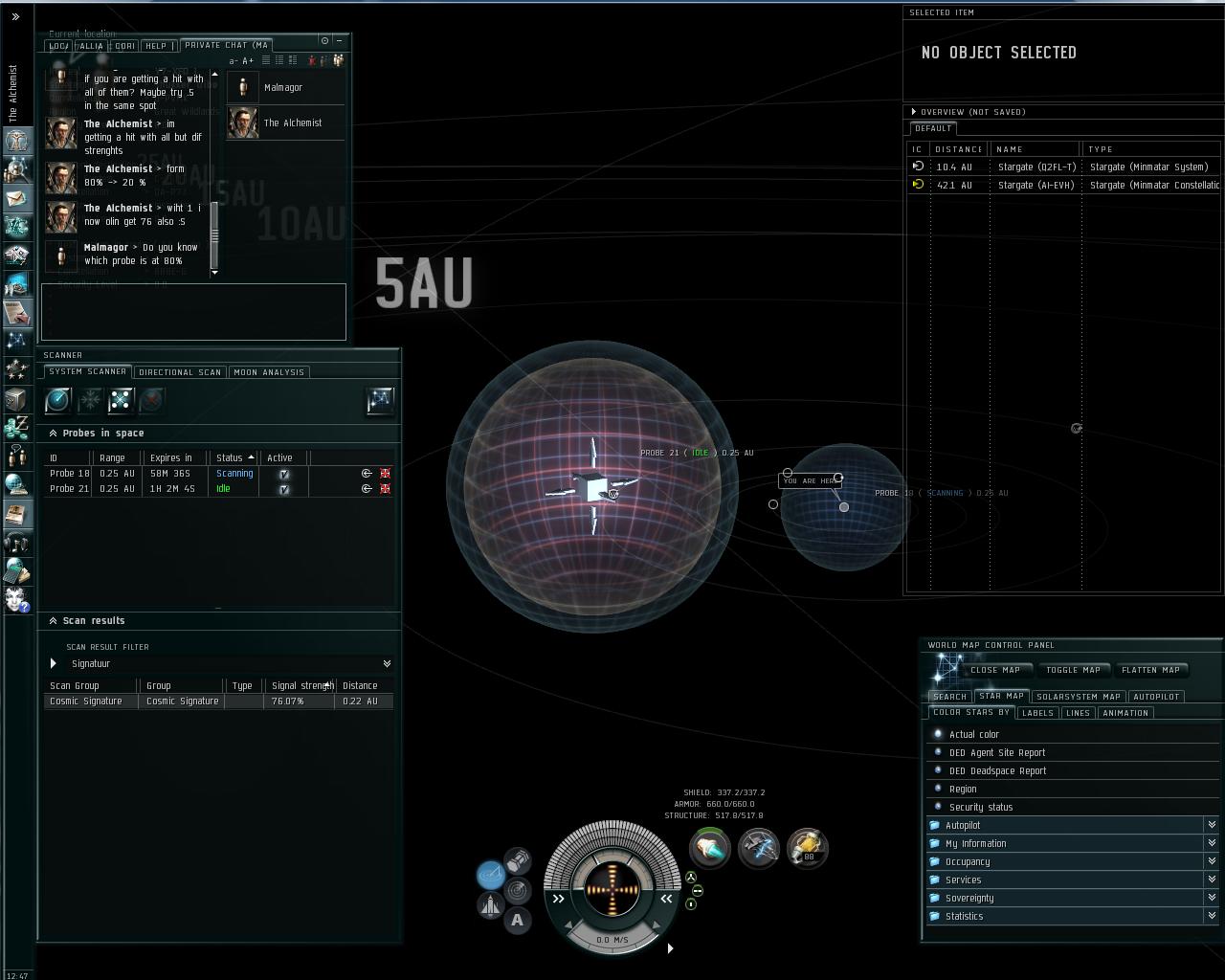Activate the blue-beam ship module

pos(759,847)
